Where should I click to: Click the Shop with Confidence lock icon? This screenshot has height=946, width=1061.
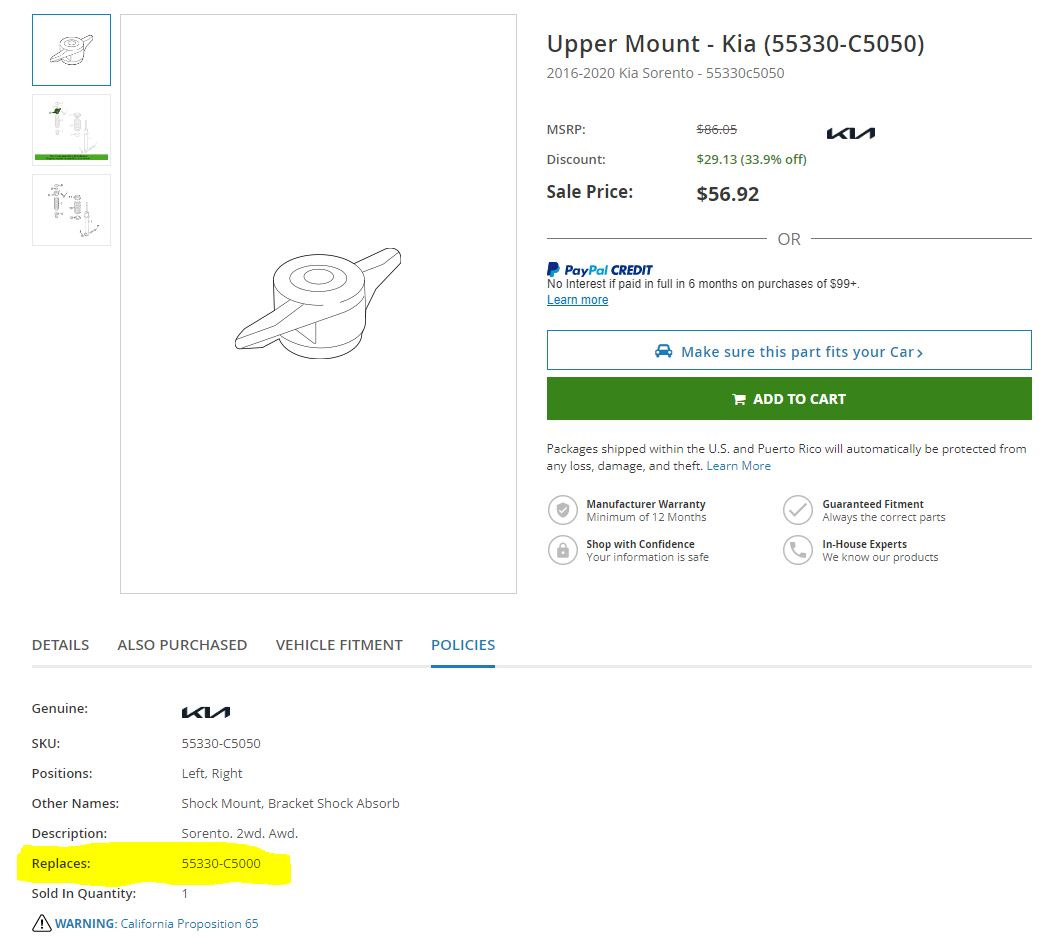coord(563,550)
